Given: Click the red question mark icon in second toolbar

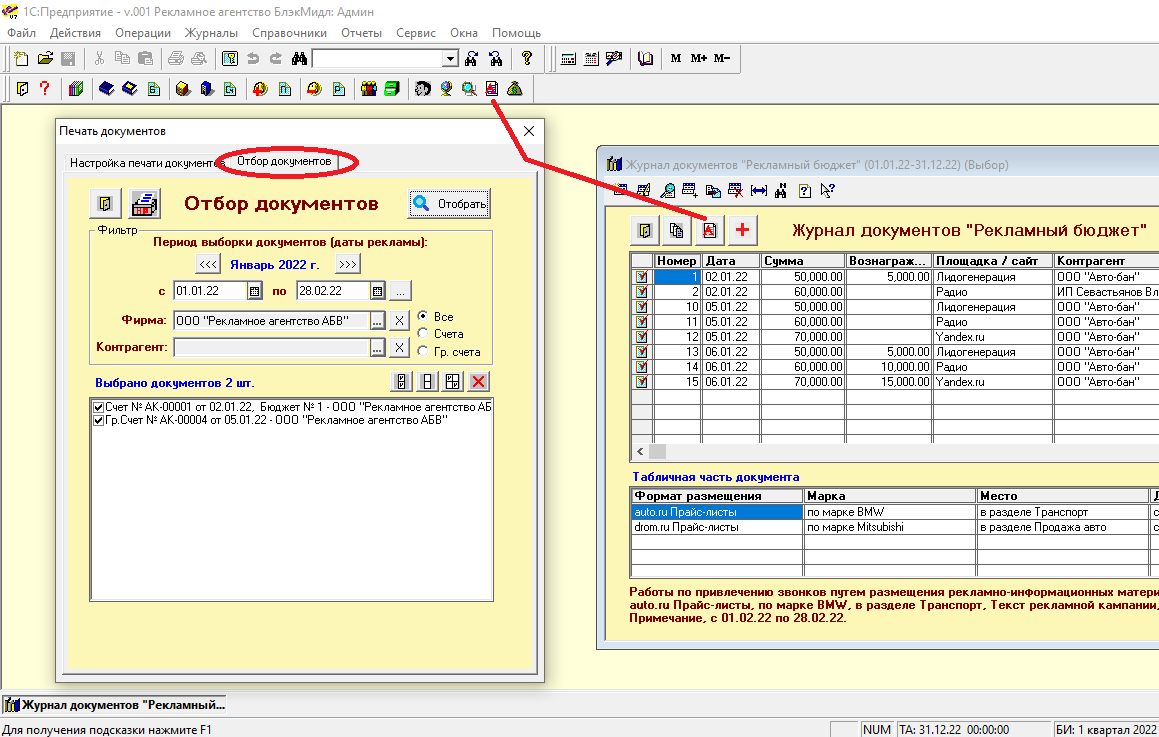Looking at the screenshot, I should [x=44, y=89].
